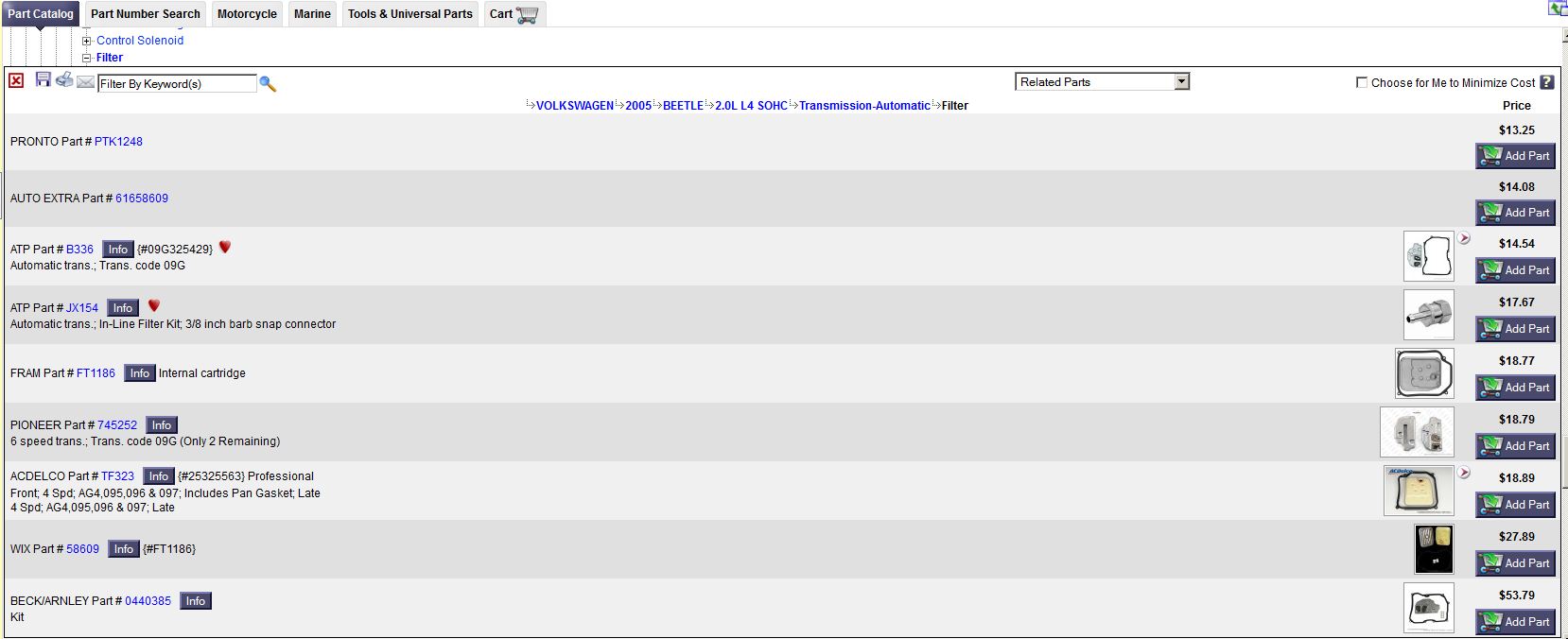Open the Tools & Universal Parts tab
This screenshot has height=639, width=1568.
click(410, 14)
